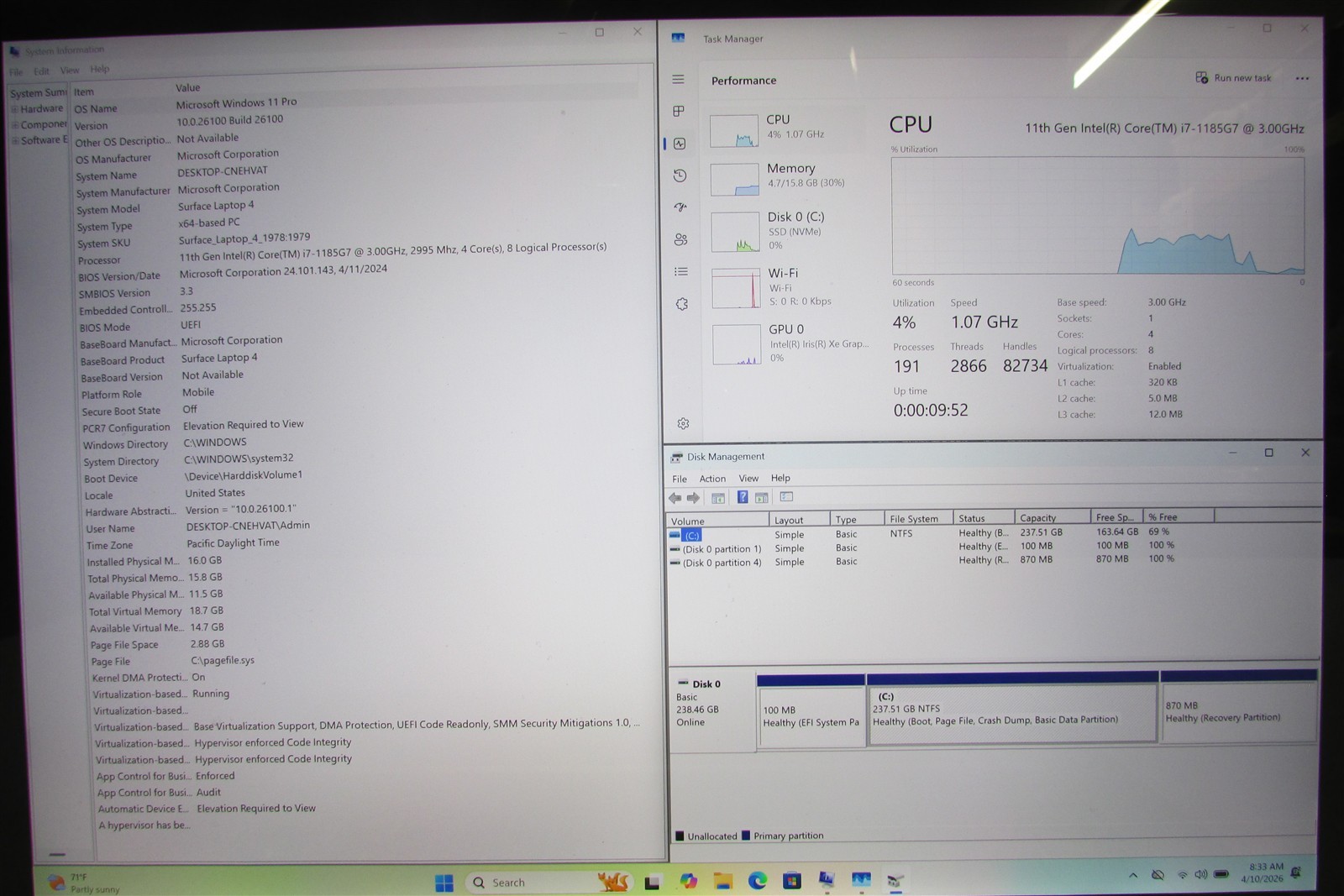The width and height of the screenshot is (1344, 896).
Task: Open the Users page in Task Manager
Action: pyautogui.click(x=680, y=239)
